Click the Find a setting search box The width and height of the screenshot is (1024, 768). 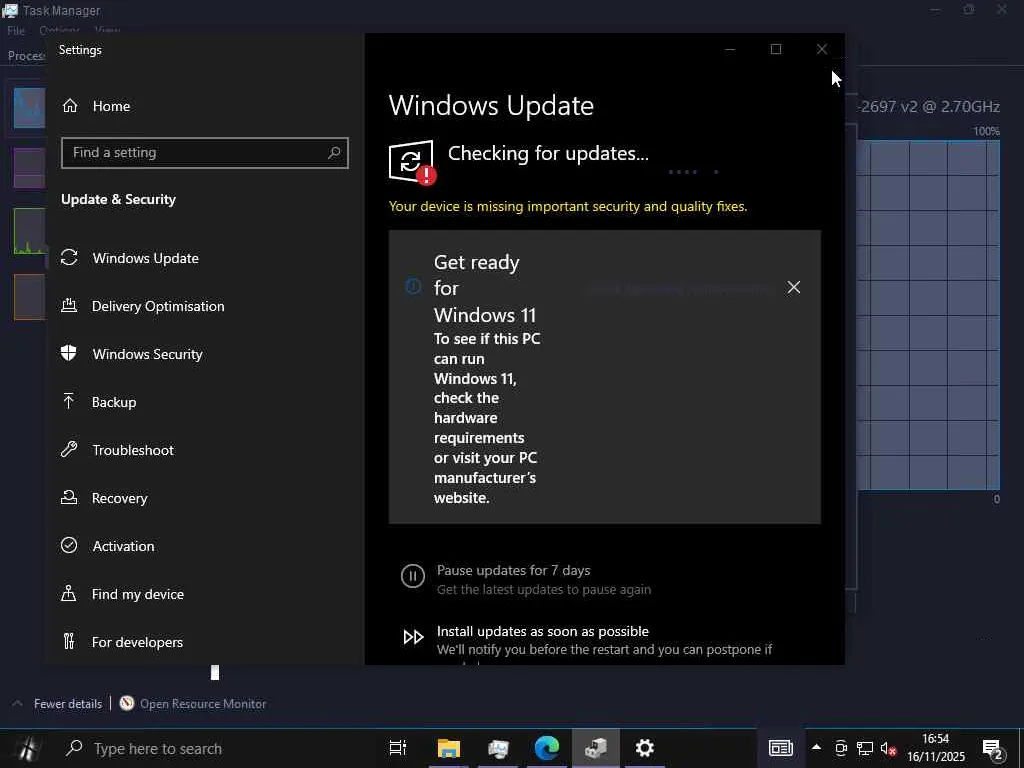click(x=204, y=153)
